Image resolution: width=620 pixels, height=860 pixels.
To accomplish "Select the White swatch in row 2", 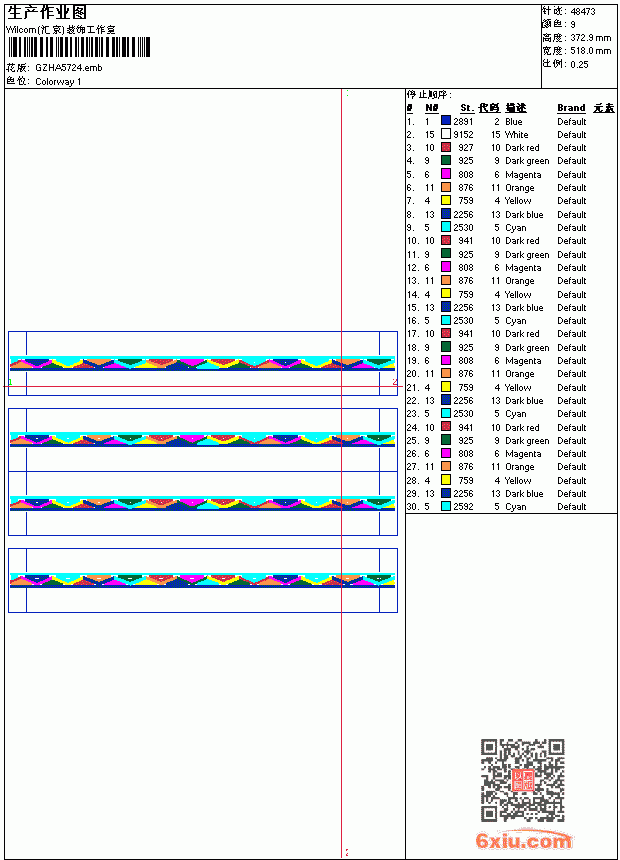I will pyautogui.click(x=446, y=134).
